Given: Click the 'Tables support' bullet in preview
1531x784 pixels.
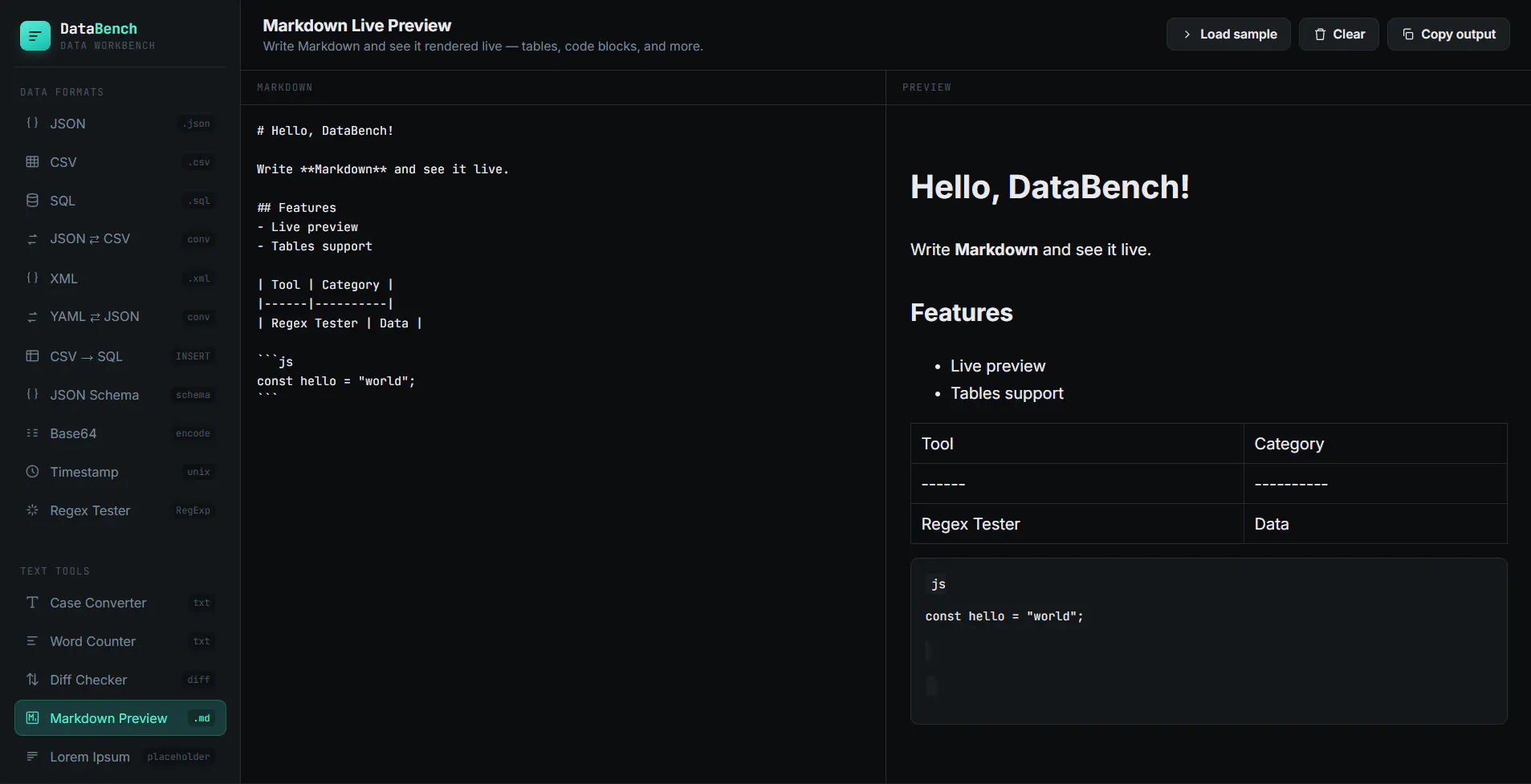Looking at the screenshot, I should (x=1007, y=393).
